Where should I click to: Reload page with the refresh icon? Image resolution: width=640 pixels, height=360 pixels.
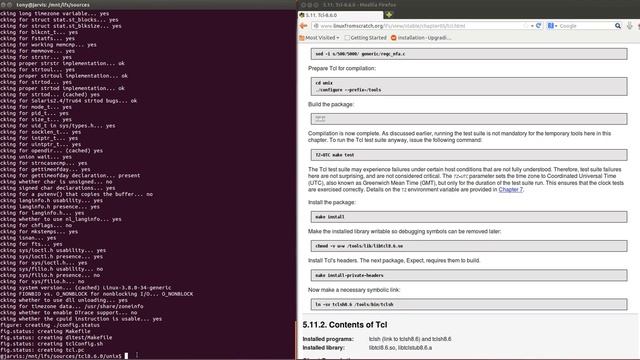pos(538,26)
